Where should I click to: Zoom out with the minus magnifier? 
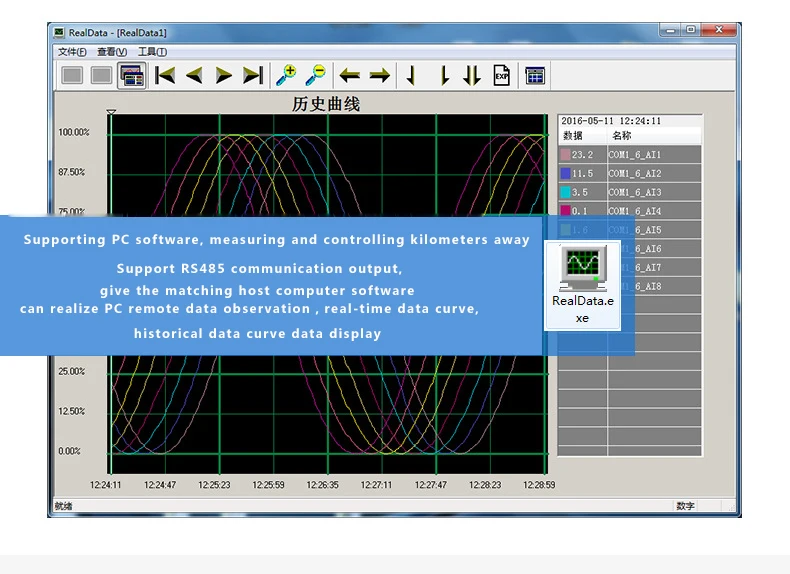pos(316,76)
